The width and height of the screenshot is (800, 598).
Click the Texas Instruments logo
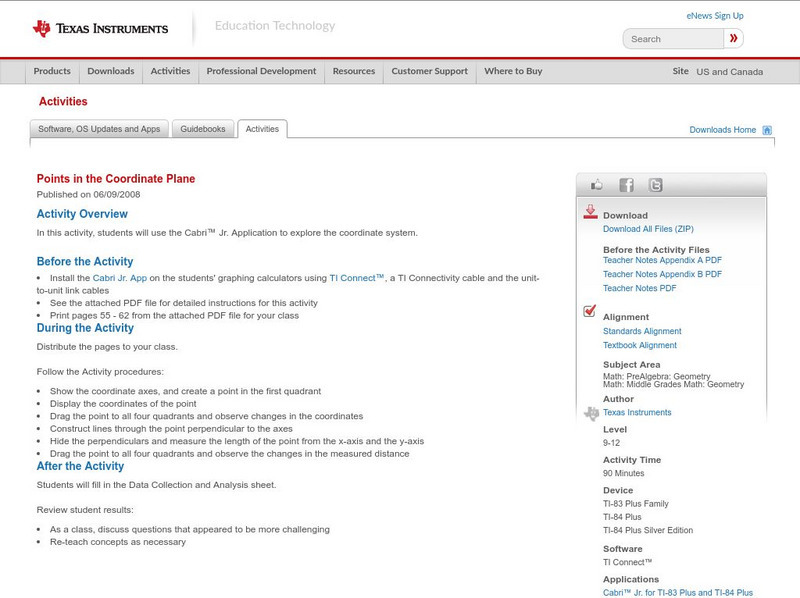click(x=100, y=29)
